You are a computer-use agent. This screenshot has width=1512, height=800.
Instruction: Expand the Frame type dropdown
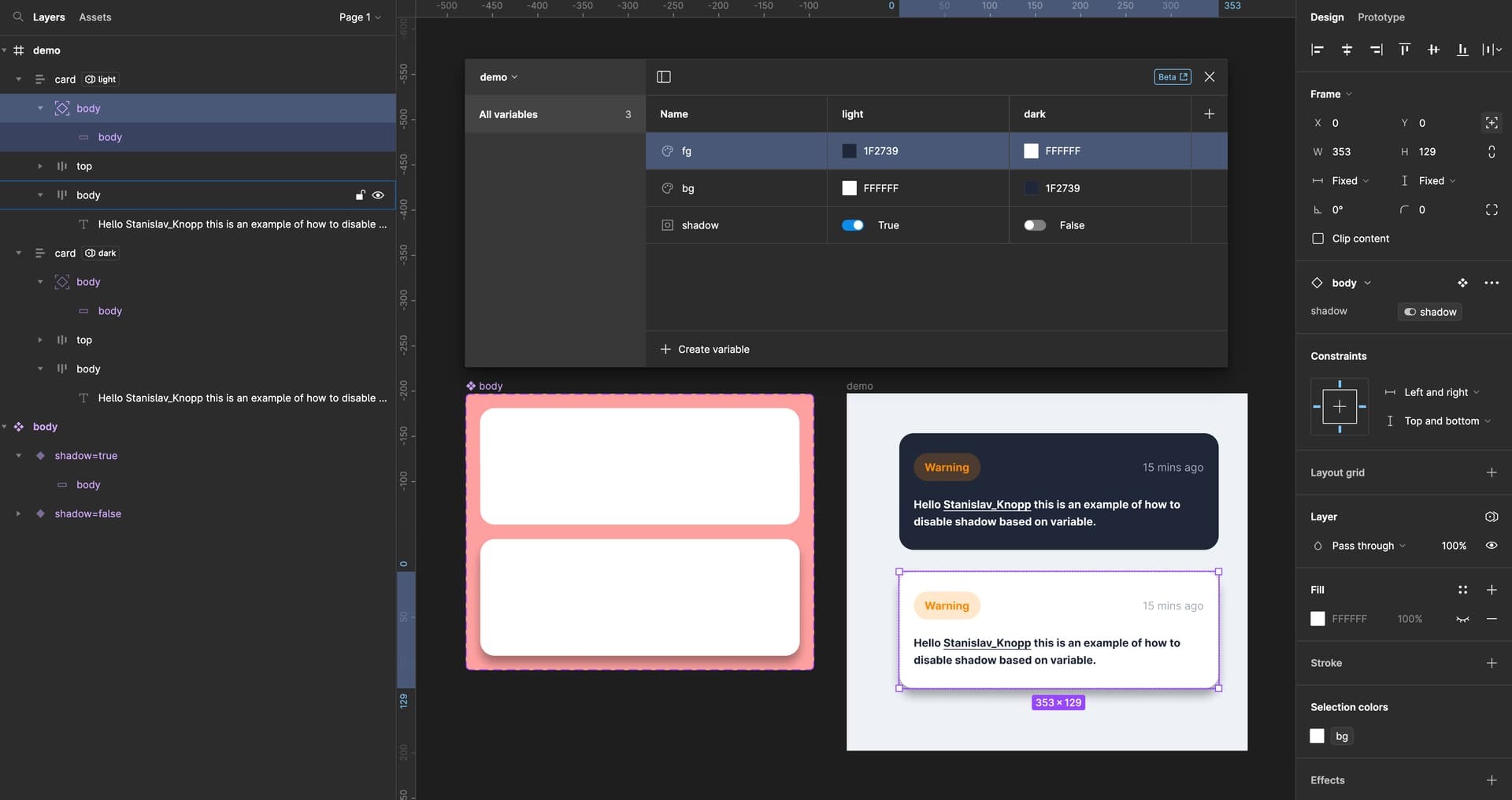point(1331,94)
